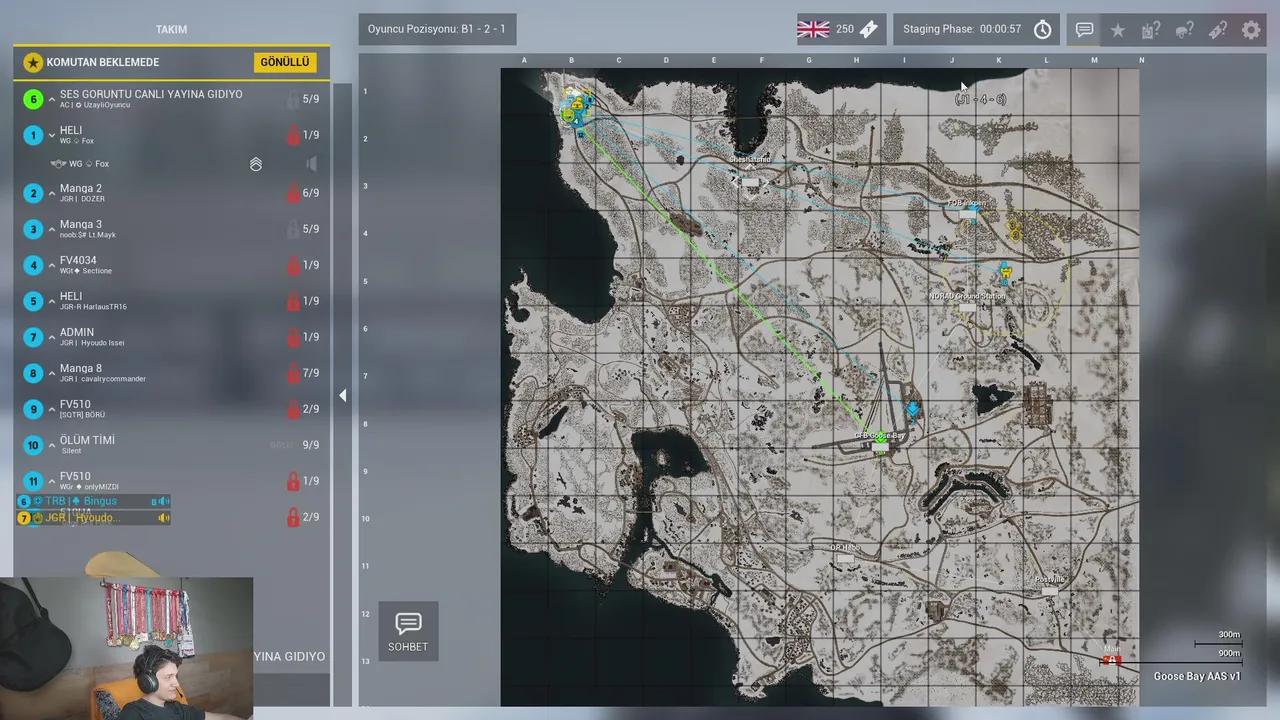Select the FOB Inkpen marker on map
The width and height of the screenshot is (1280, 720).
coord(967,214)
